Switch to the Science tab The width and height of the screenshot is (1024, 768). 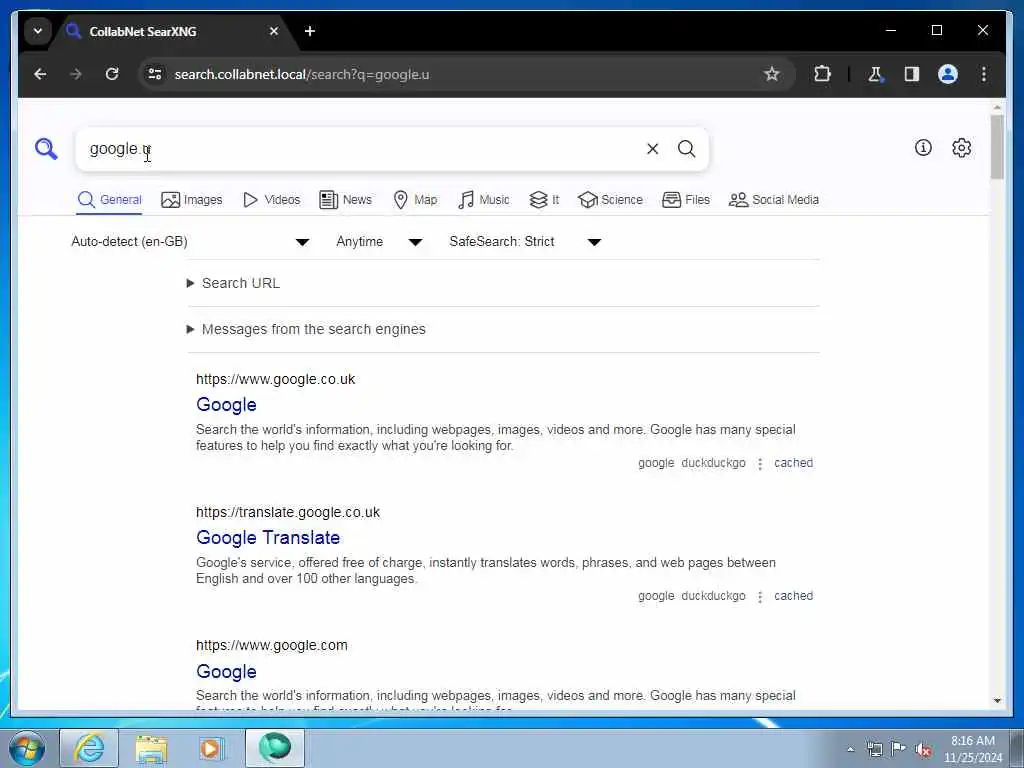(610, 200)
